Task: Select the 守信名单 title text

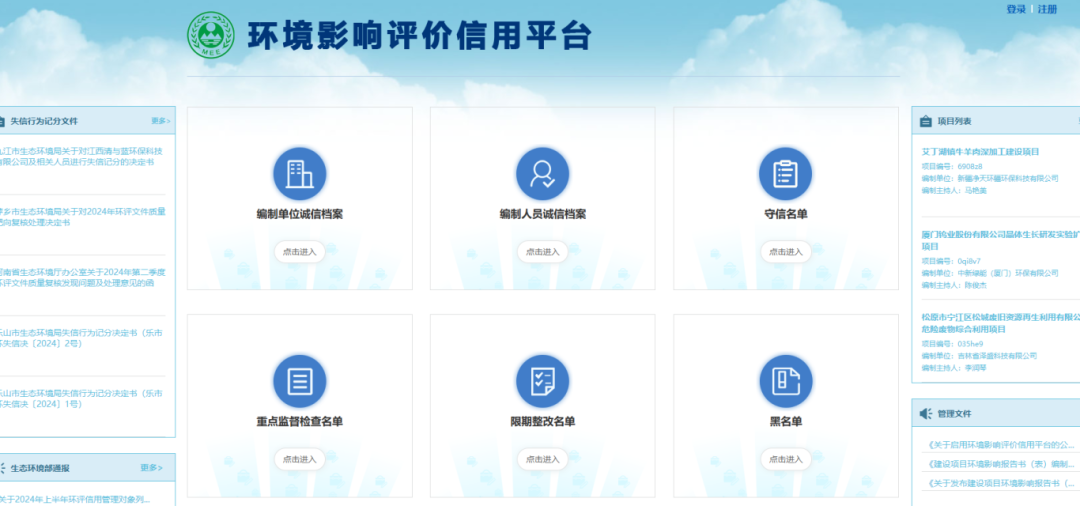Action: point(786,215)
